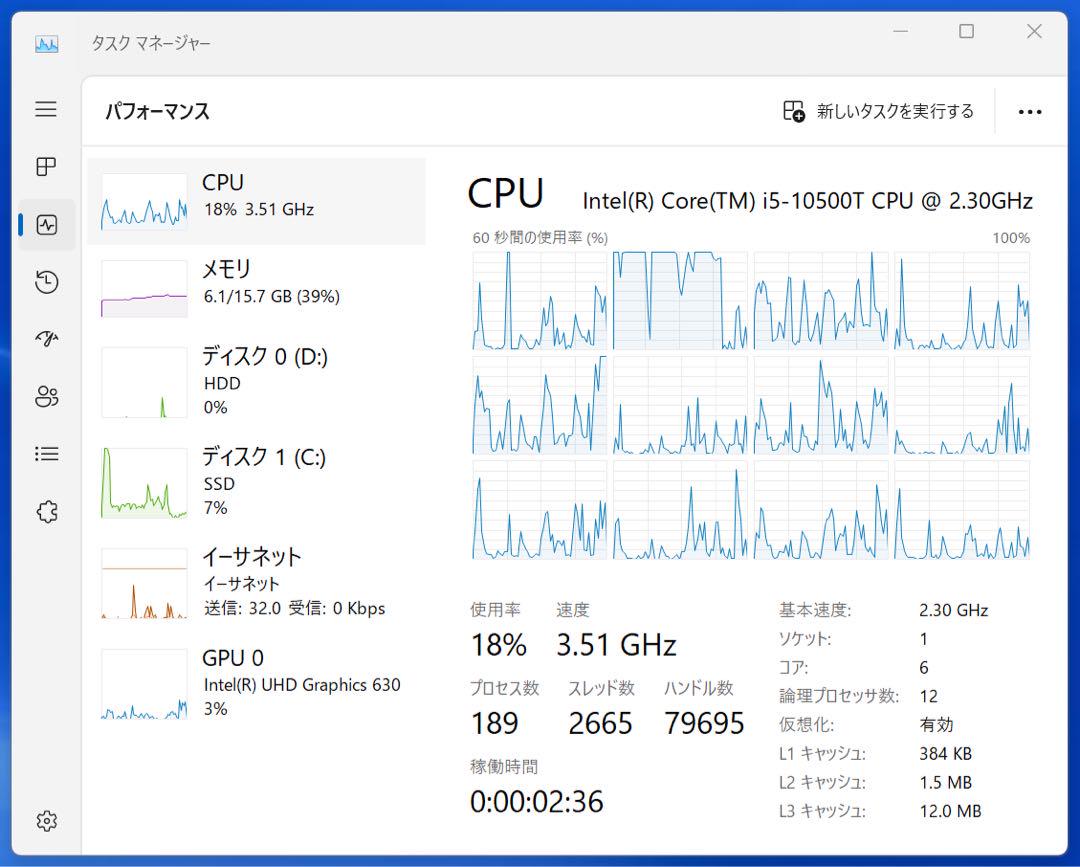Select the CPU item in performance list
1080x867 pixels.
point(256,201)
